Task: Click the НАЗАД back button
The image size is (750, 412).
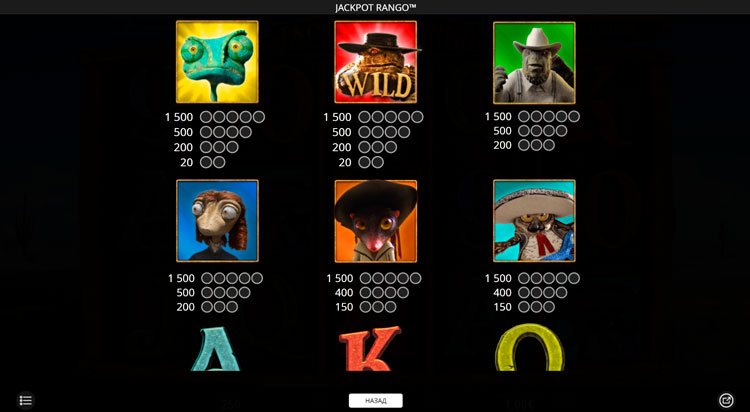Action: (x=375, y=401)
